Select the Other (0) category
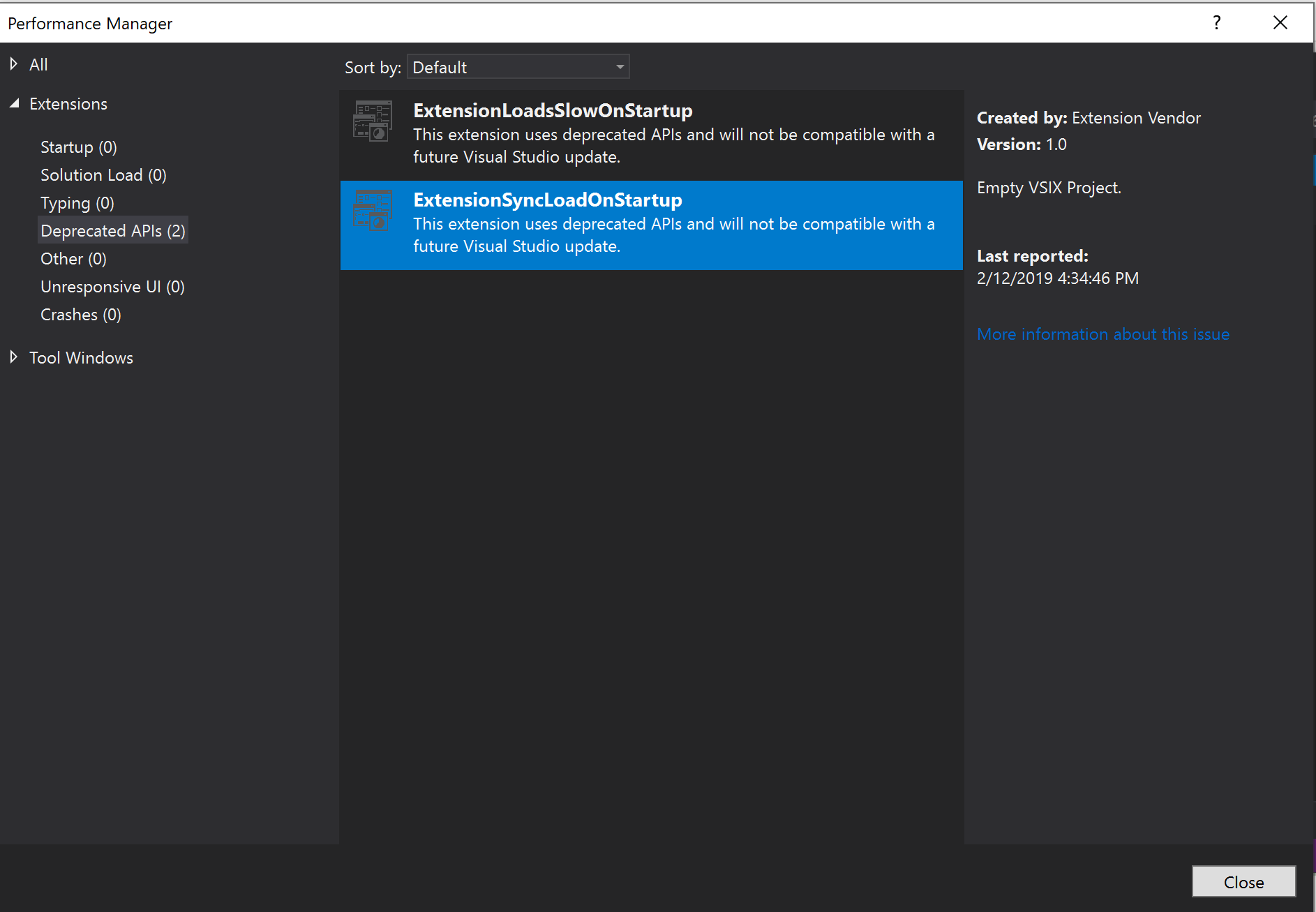This screenshot has height=912, width=1316. (x=73, y=259)
